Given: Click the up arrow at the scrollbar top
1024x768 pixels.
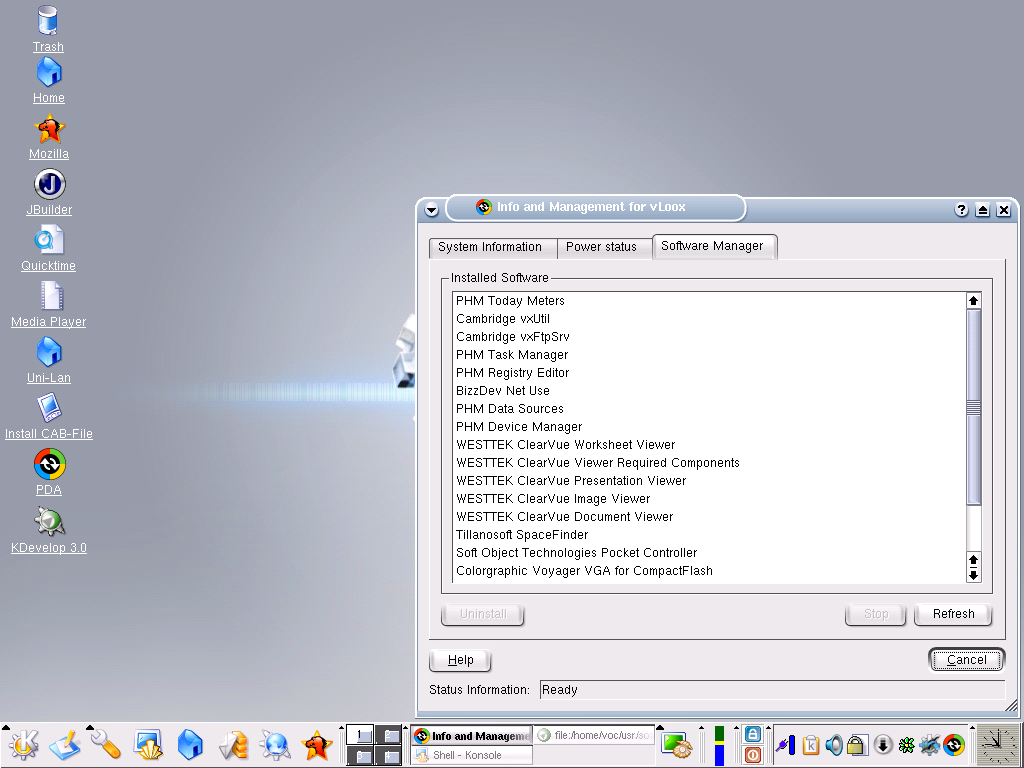Looking at the screenshot, I should tap(973, 300).
